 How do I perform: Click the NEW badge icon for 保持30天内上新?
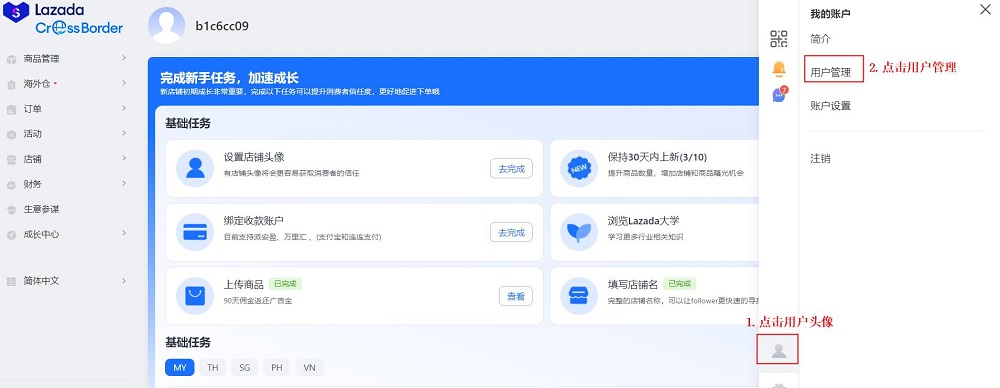(x=579, y=168)
